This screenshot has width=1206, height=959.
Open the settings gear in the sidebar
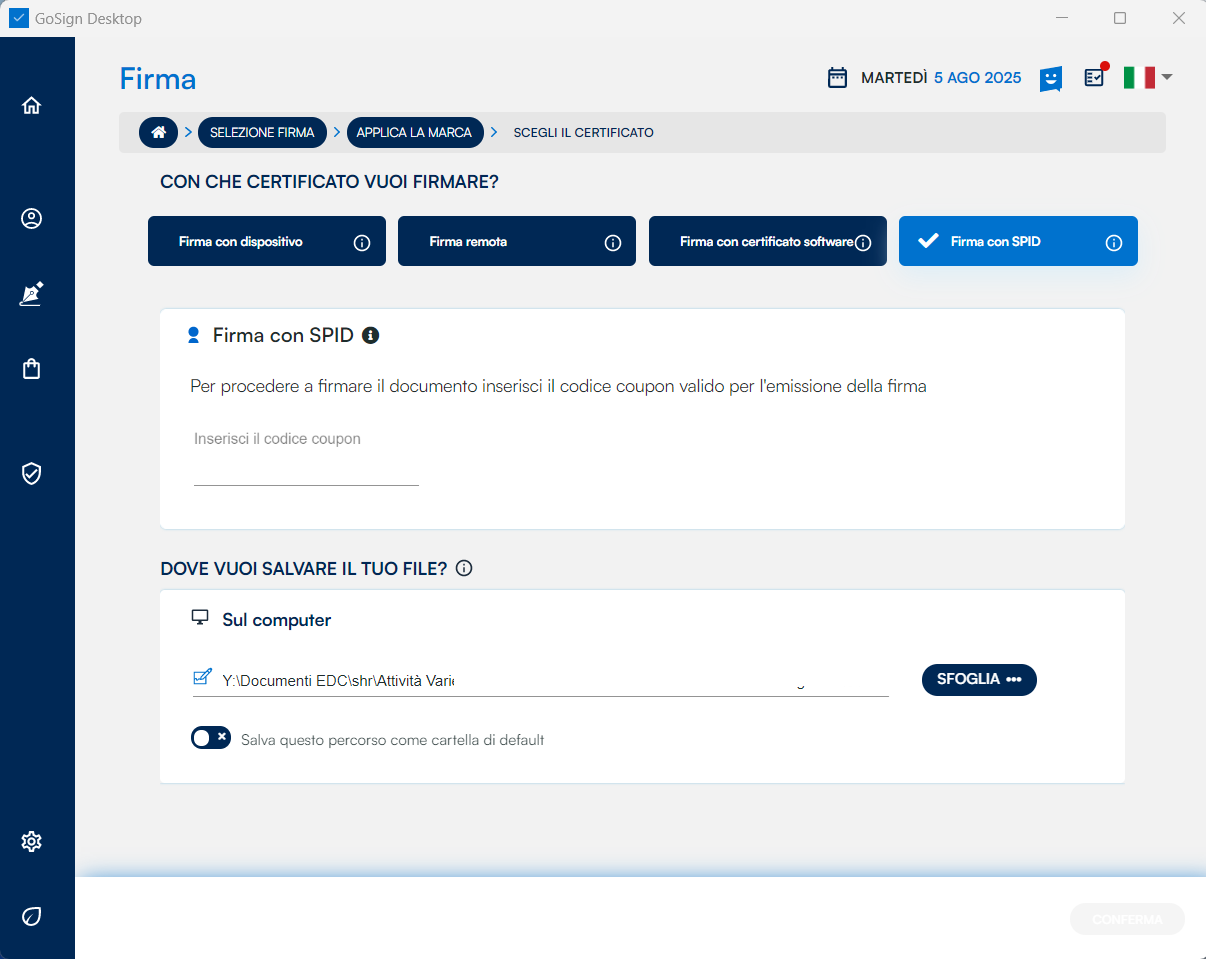pyautogui.click(x=31, y=841)
